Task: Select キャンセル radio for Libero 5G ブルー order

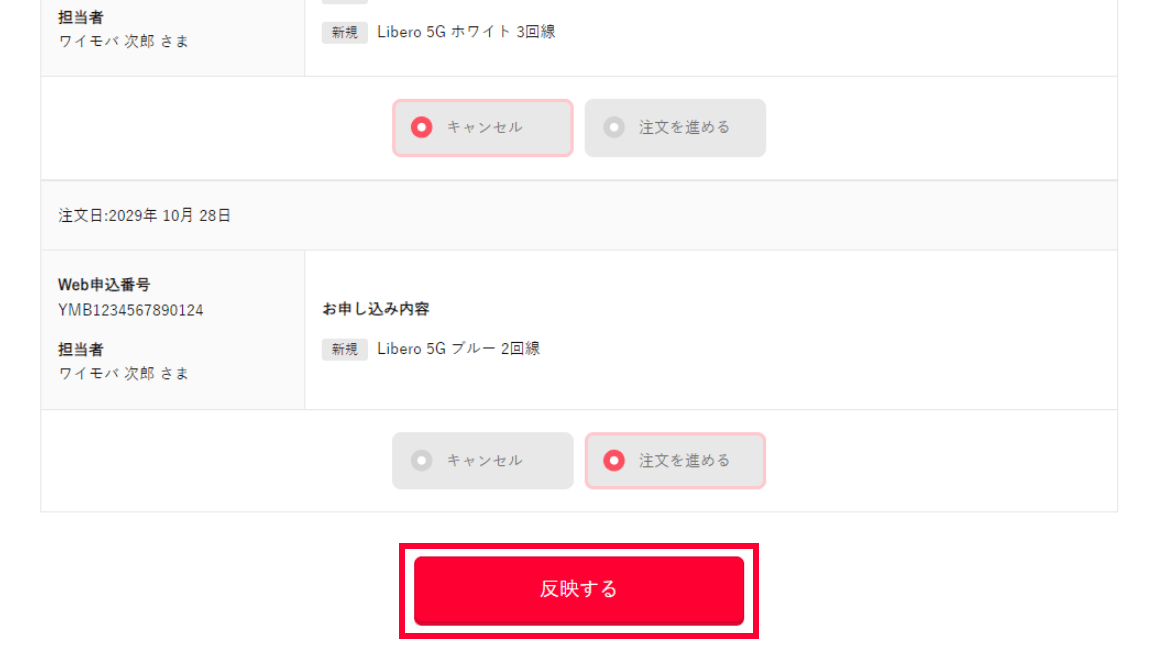Action: click(482, 461)
